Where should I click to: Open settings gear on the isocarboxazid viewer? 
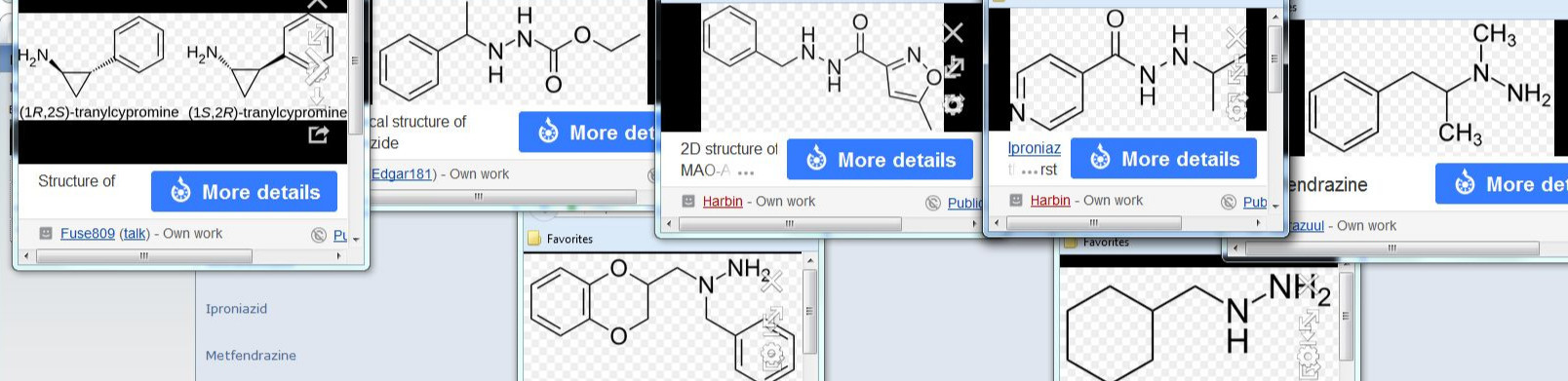[x=954, y=103]
